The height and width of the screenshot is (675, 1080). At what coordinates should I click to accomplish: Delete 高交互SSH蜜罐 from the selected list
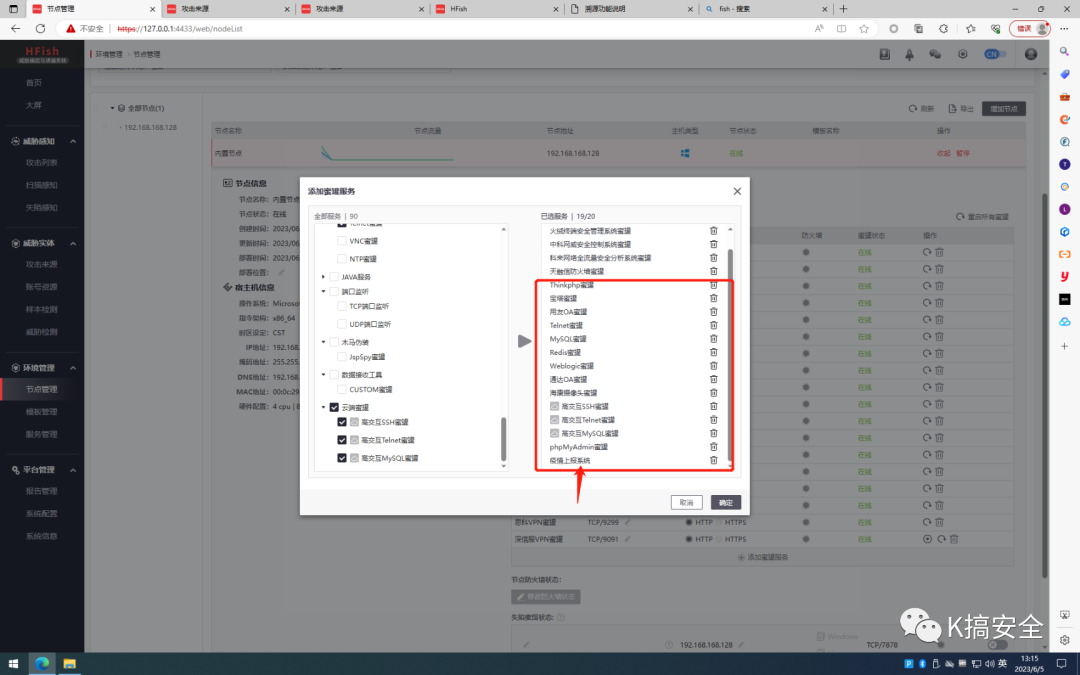[714, 406]
